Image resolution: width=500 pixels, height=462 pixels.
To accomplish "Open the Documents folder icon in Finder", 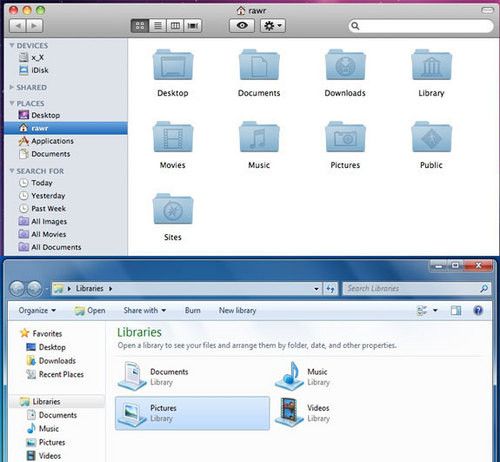I will pyautogui.click(x=259, y=65).
